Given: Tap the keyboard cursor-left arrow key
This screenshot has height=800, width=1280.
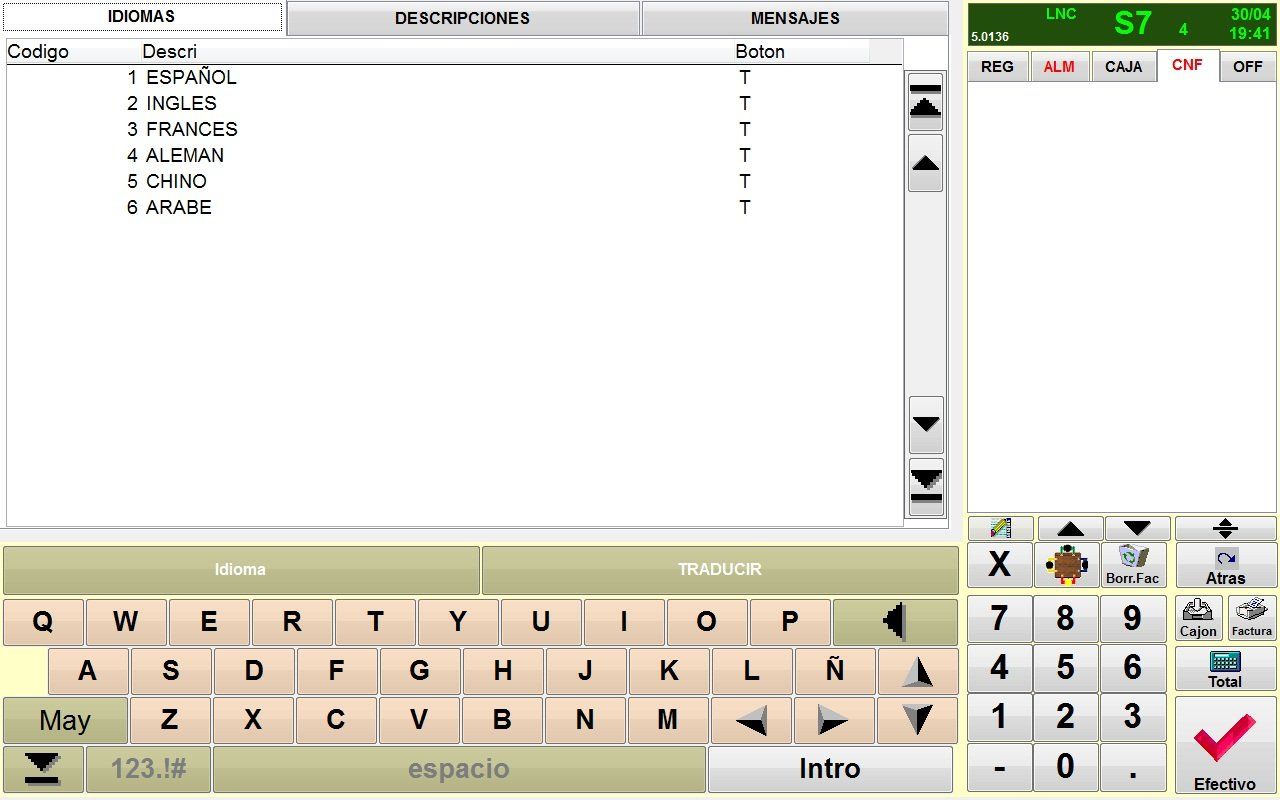Looking at the screenshot, I should (751, 720).
